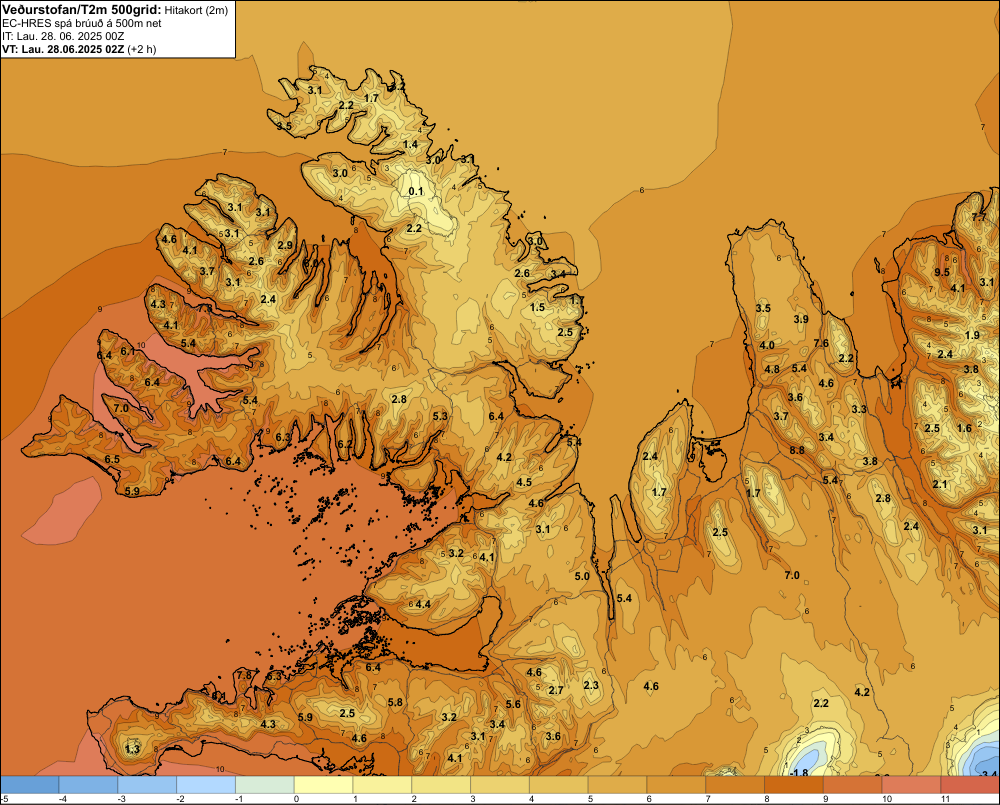Select the '3.9' temperature value
The image size is (1000, 805).
(801, 319)
